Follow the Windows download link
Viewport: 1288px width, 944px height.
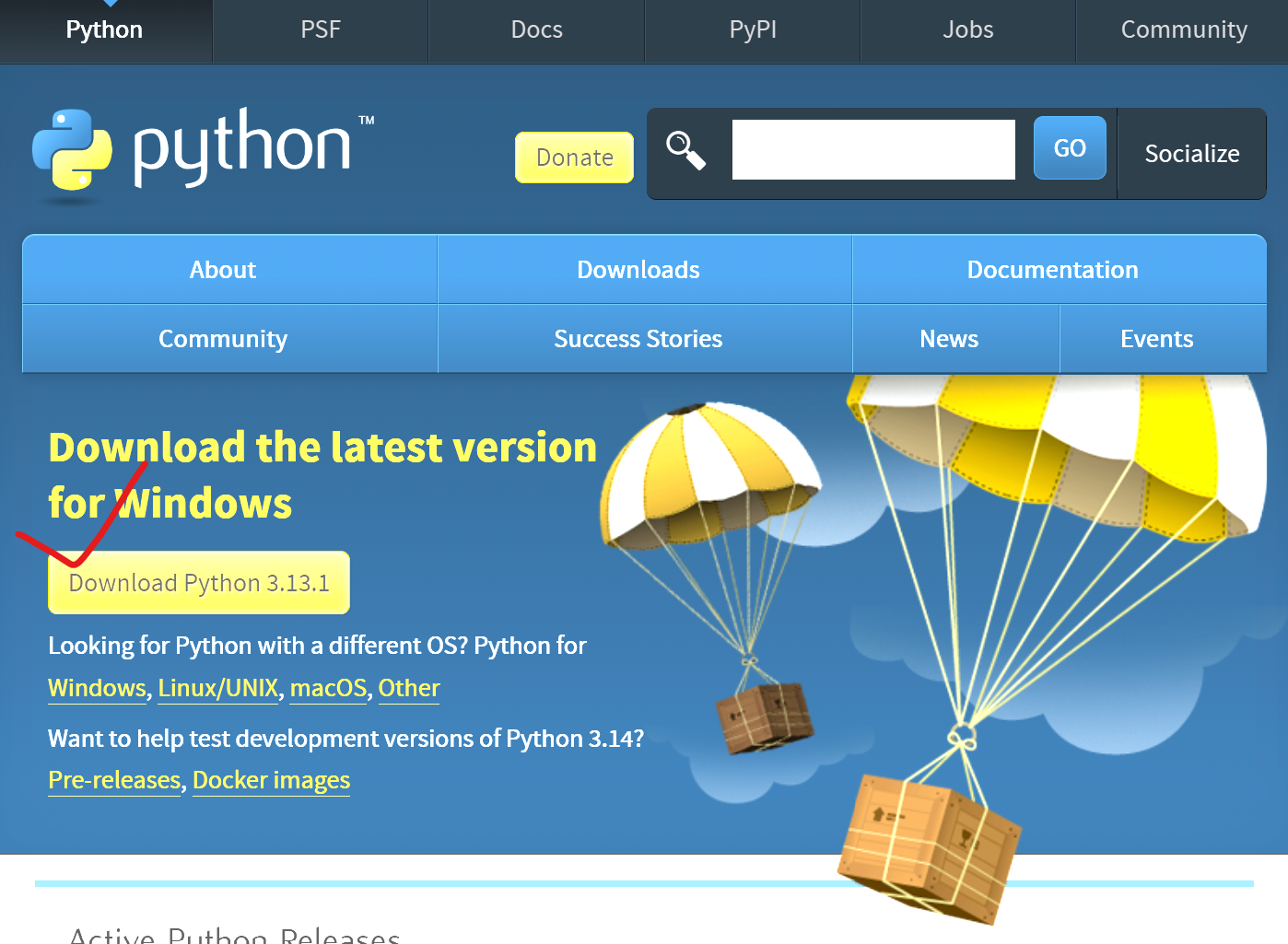(x=97, y=688)
